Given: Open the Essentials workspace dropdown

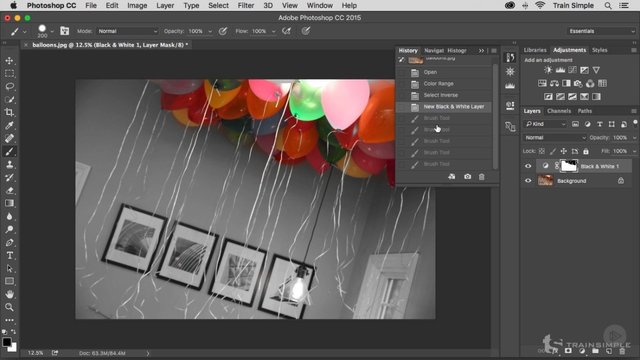Looking at the screenshot, I should [x=602, y=31].
